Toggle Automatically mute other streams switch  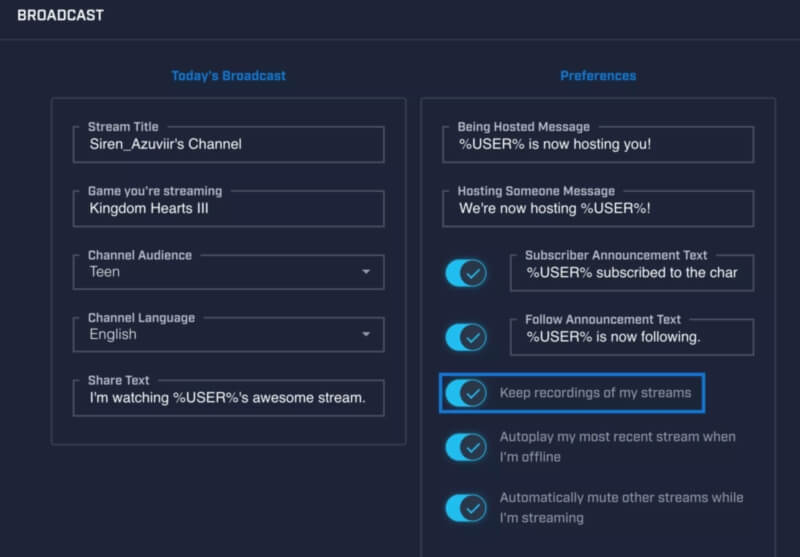click(466, 508)
